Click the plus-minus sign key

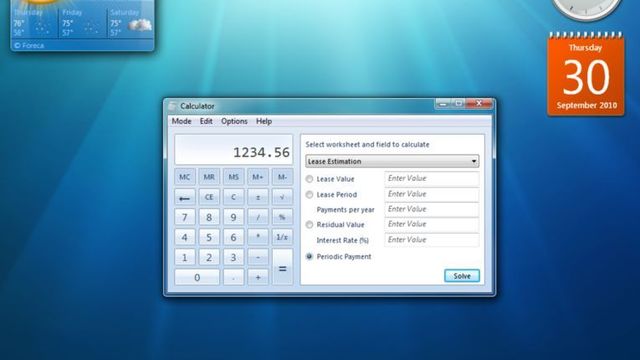[258, 197]
